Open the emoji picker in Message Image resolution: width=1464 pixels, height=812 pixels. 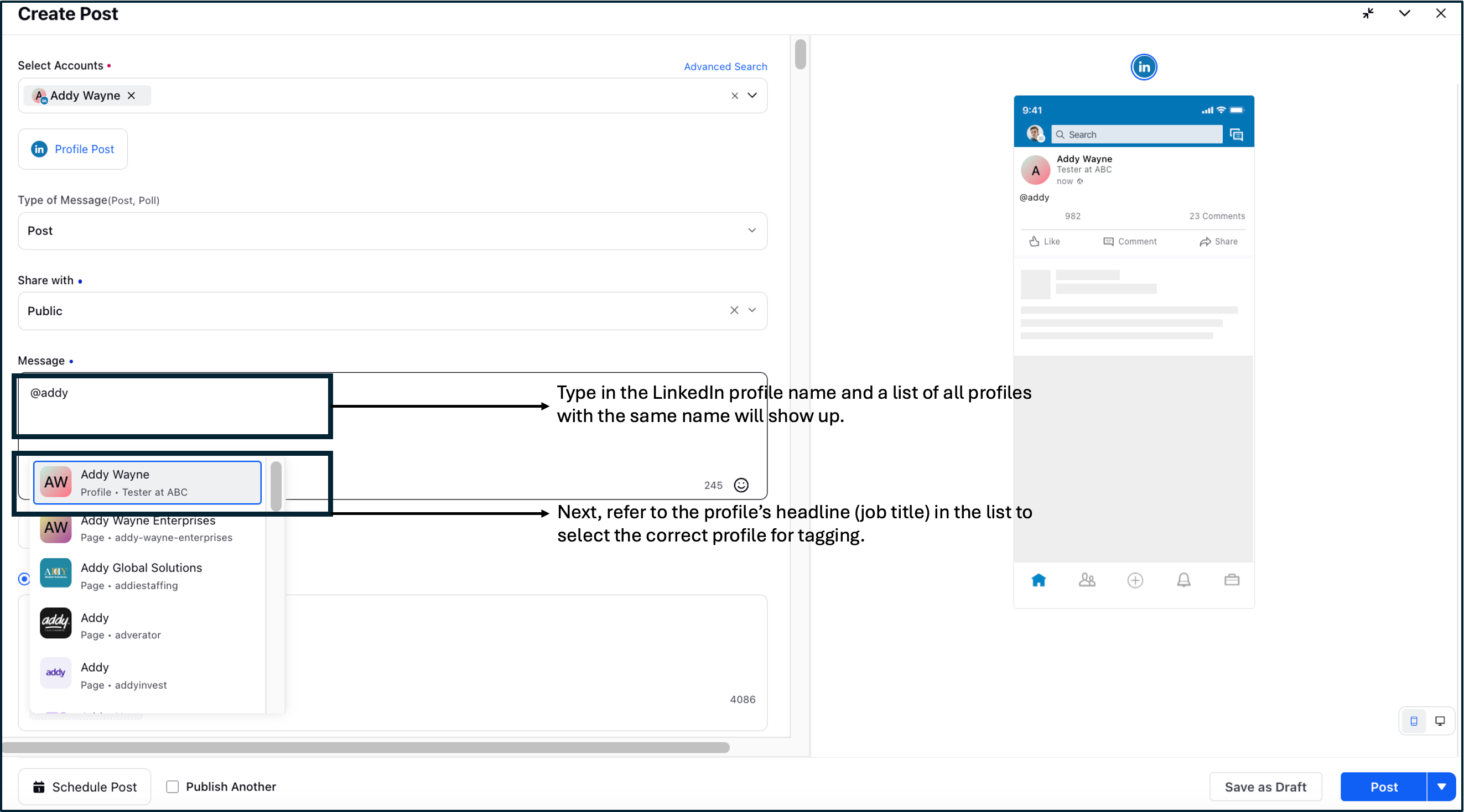[741, 485]
